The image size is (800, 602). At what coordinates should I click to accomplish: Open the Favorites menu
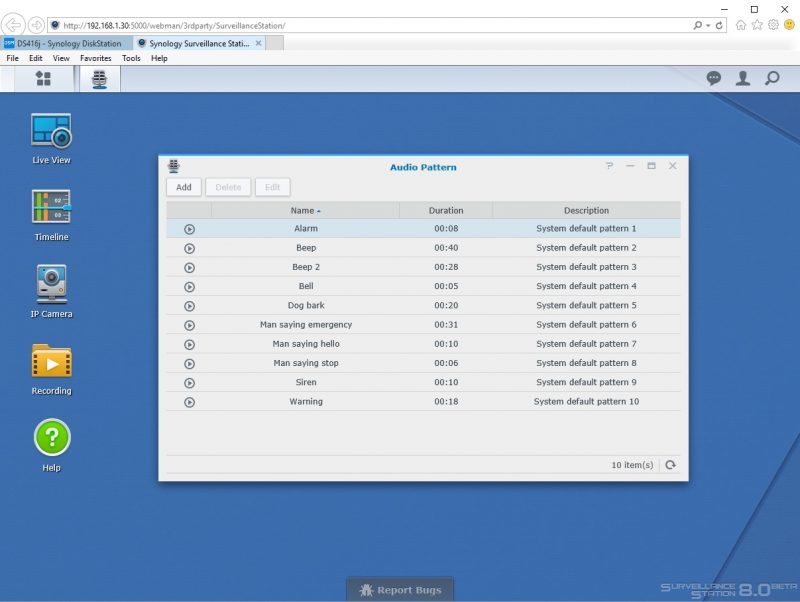[x=95, y=58]
